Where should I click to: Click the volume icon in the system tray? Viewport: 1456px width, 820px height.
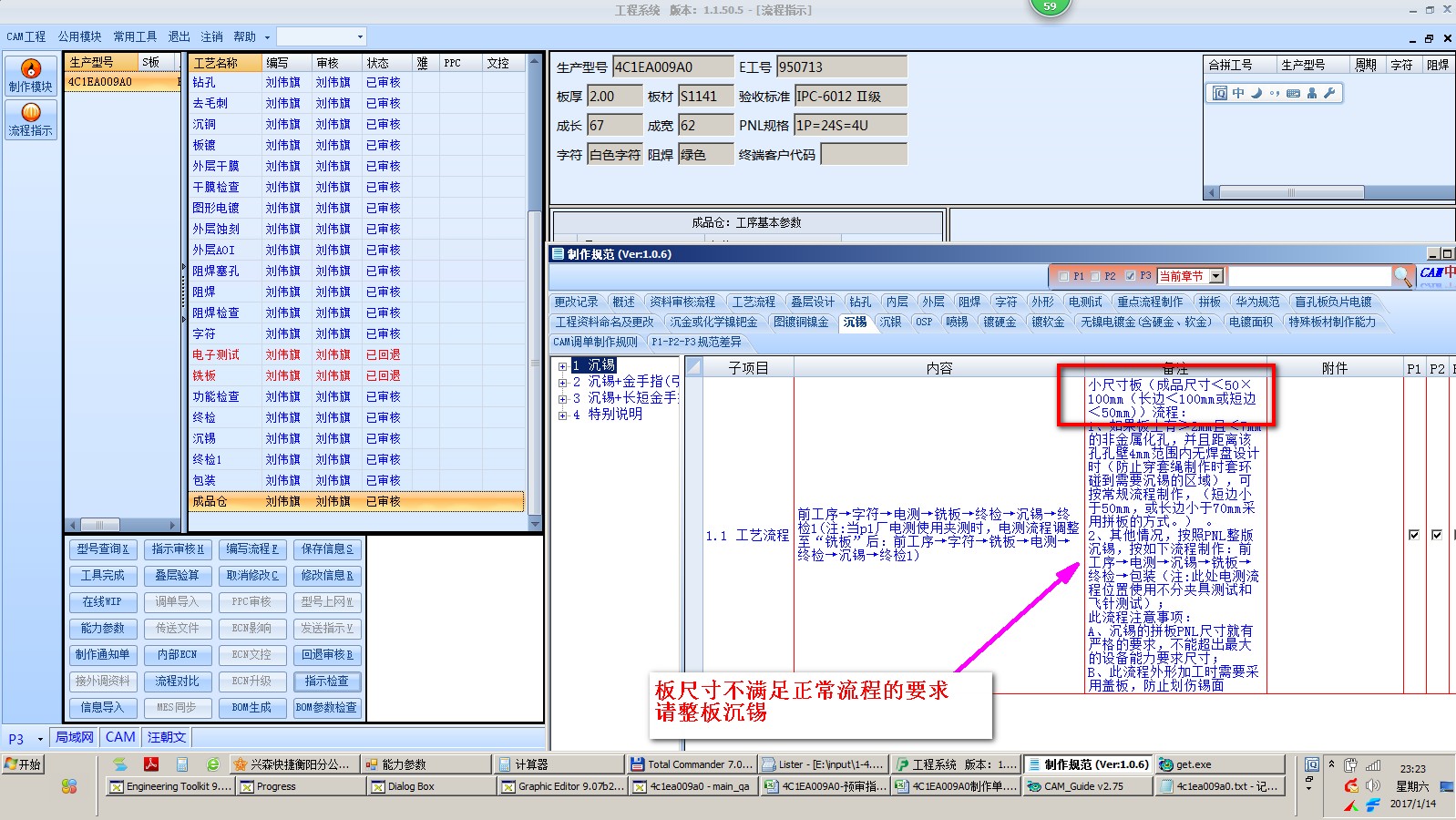(1373, 785)
